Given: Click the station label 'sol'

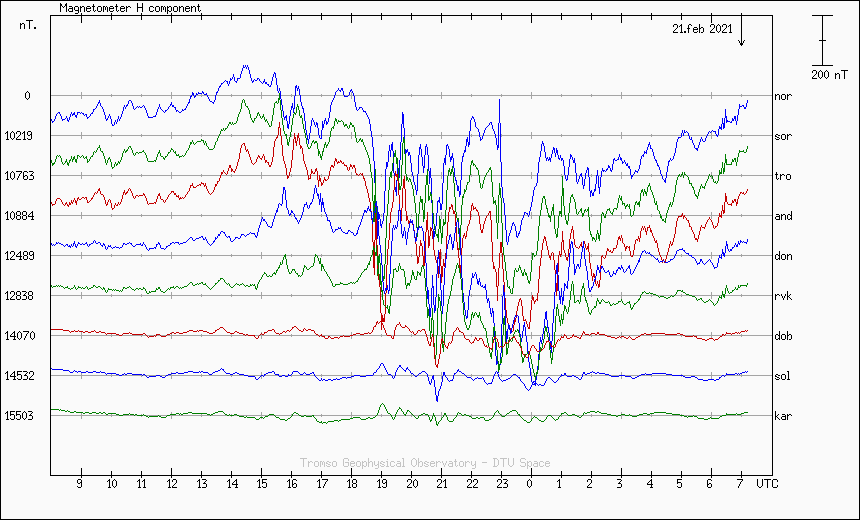Looking at the screenshot, I should (782, 376).
